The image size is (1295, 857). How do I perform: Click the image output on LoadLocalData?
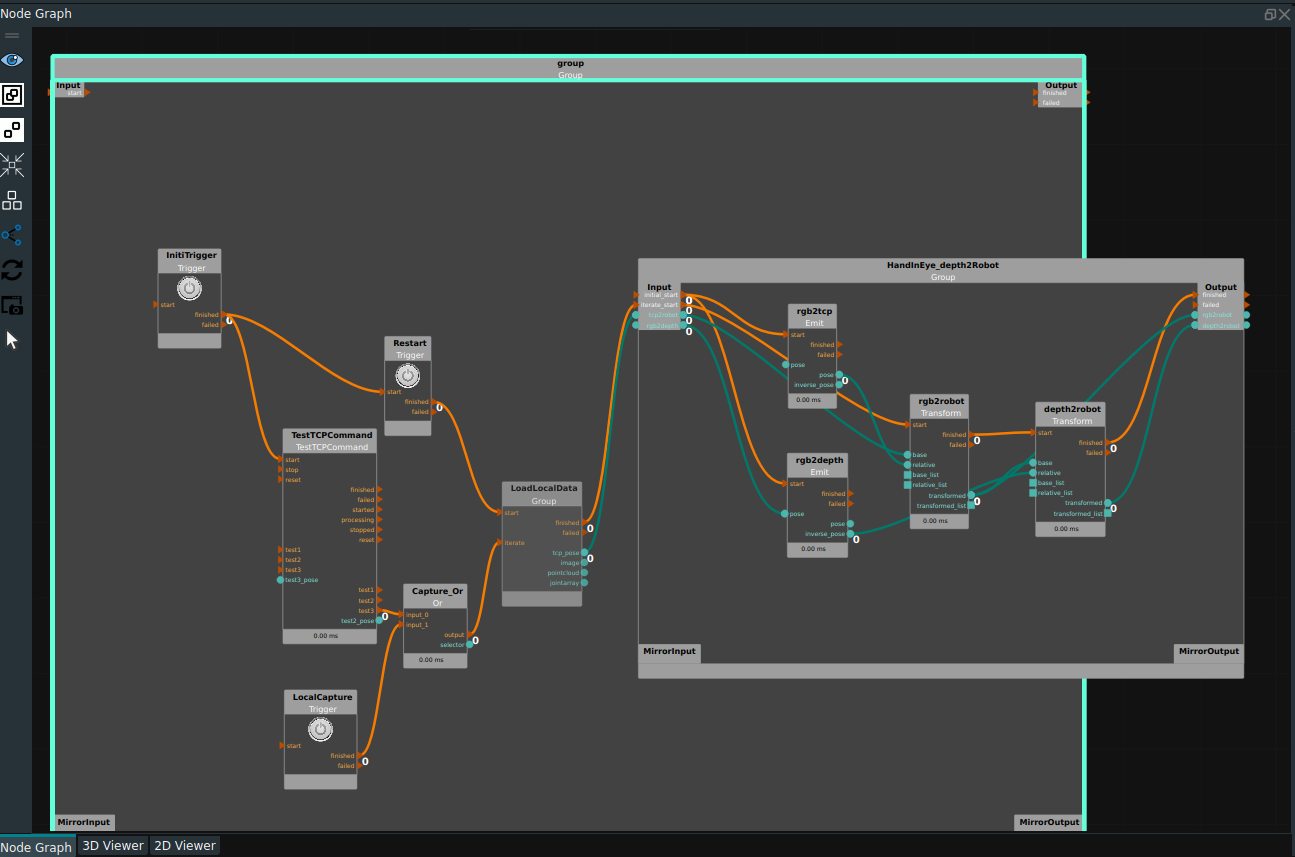[585, 563]
